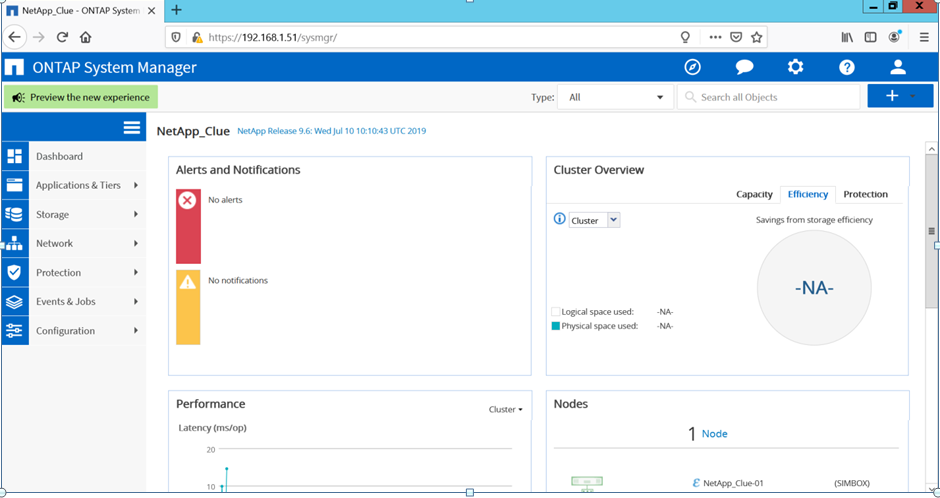Viewport: 940px width, 498px height.
Task: Open the help question mark icon
Action: click(x=846, y=67)
